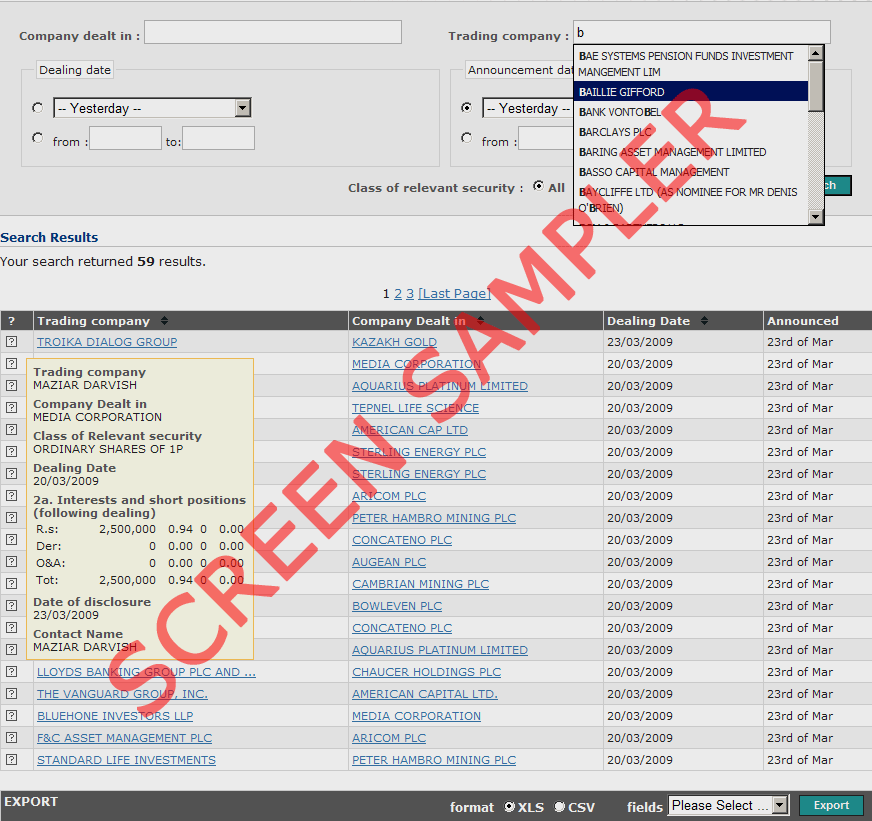This screenshot has height=821, width=872.
Task: Open CHAUCER HOLDINGS PLC link
Action: (x=427, y=672)
